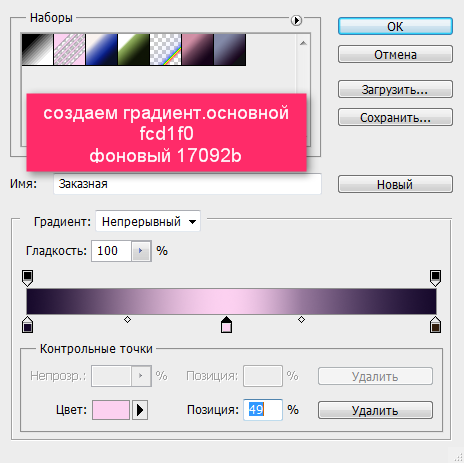
Task: Choose the pink striped transparent preset
Action: [69, 49]
